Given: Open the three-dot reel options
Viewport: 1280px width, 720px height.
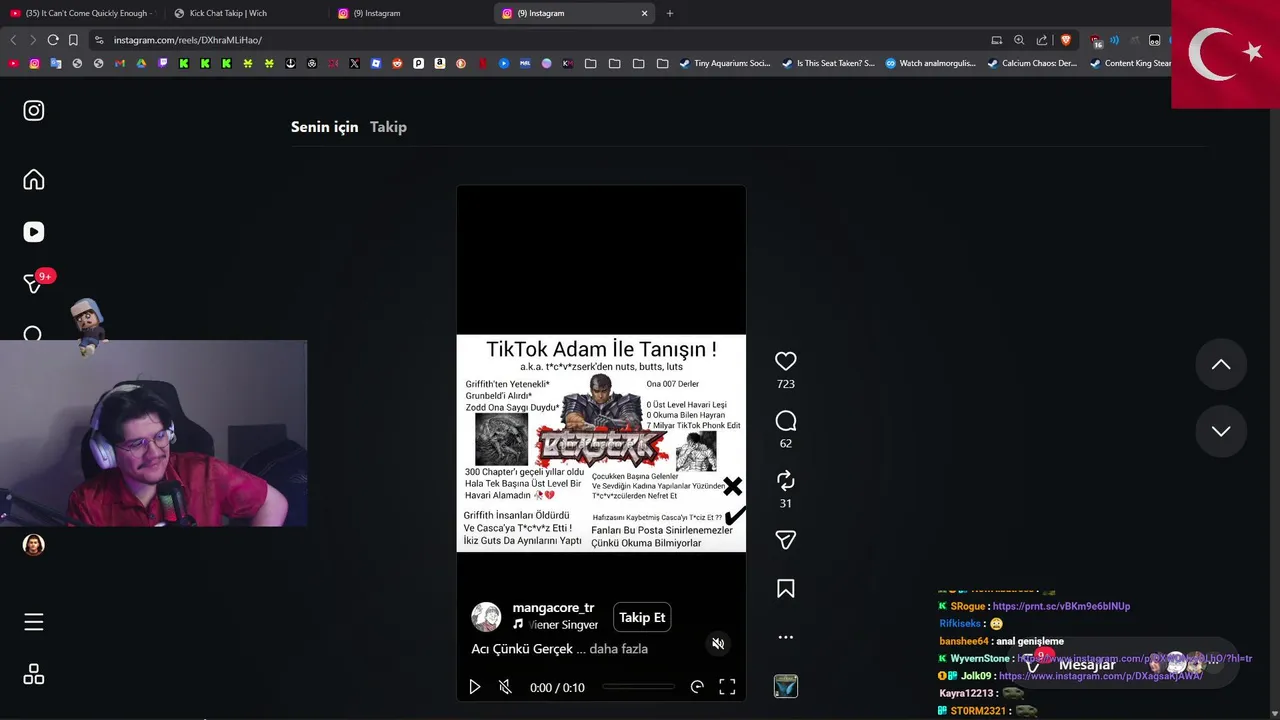Looking at the screenshot, I should point(786,637).
